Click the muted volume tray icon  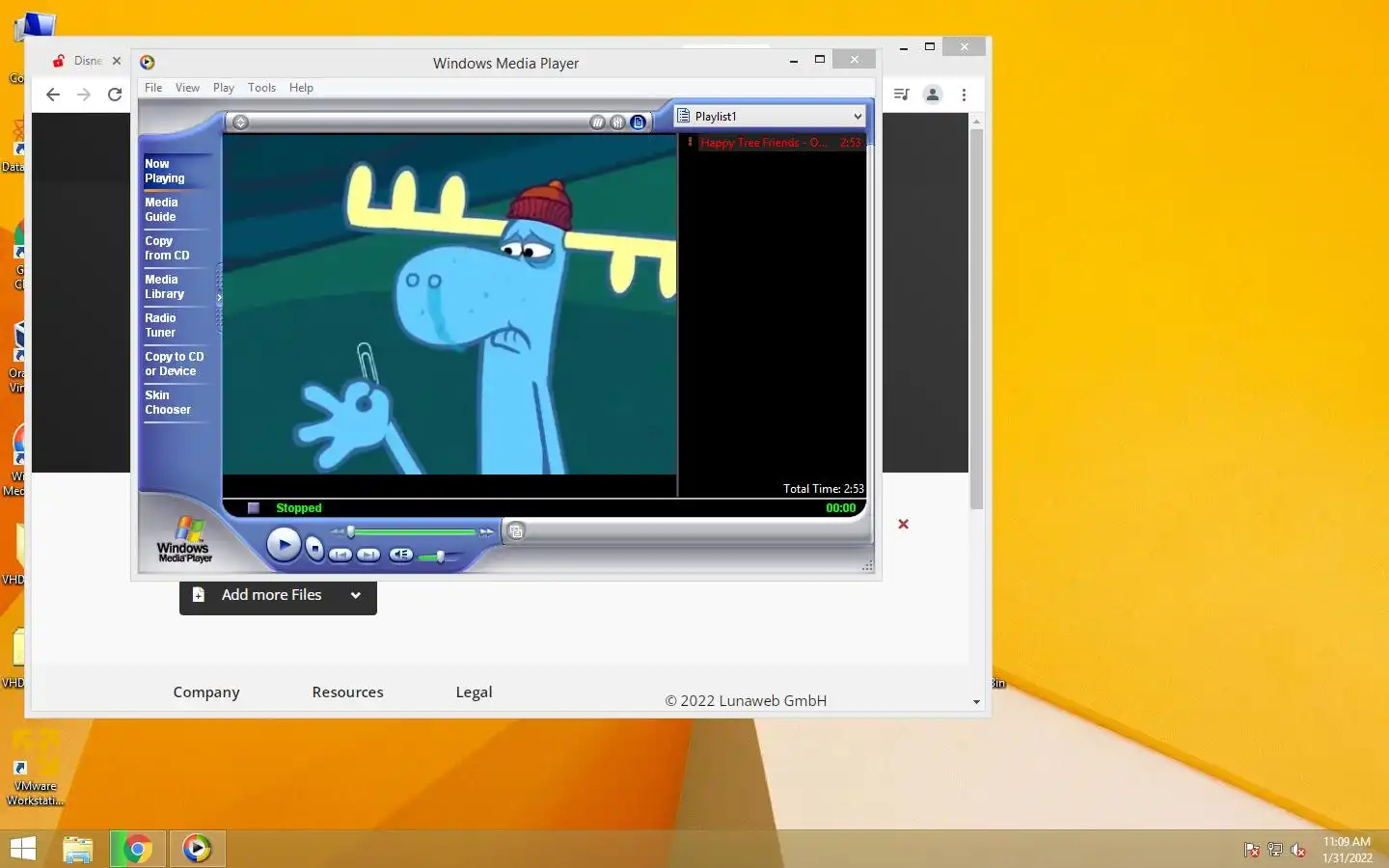(x=1298, y=850)
